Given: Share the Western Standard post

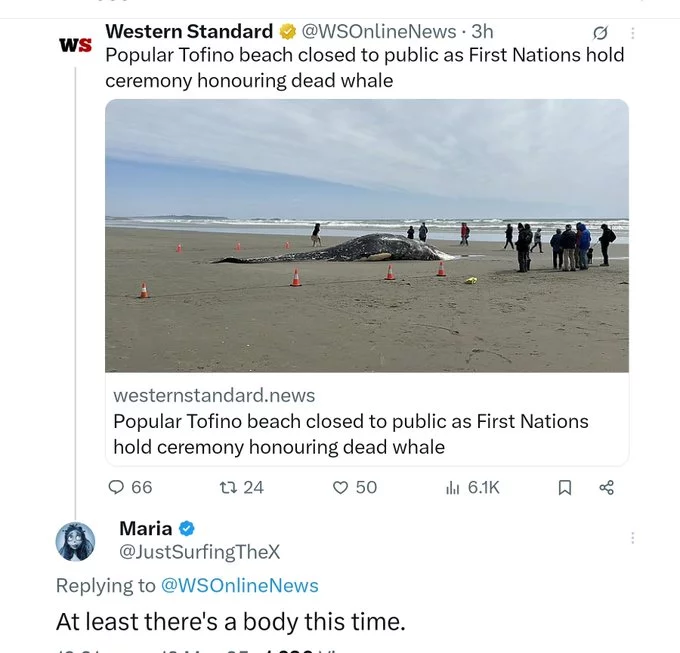Looking at the screenshot, I should (606, 488).
